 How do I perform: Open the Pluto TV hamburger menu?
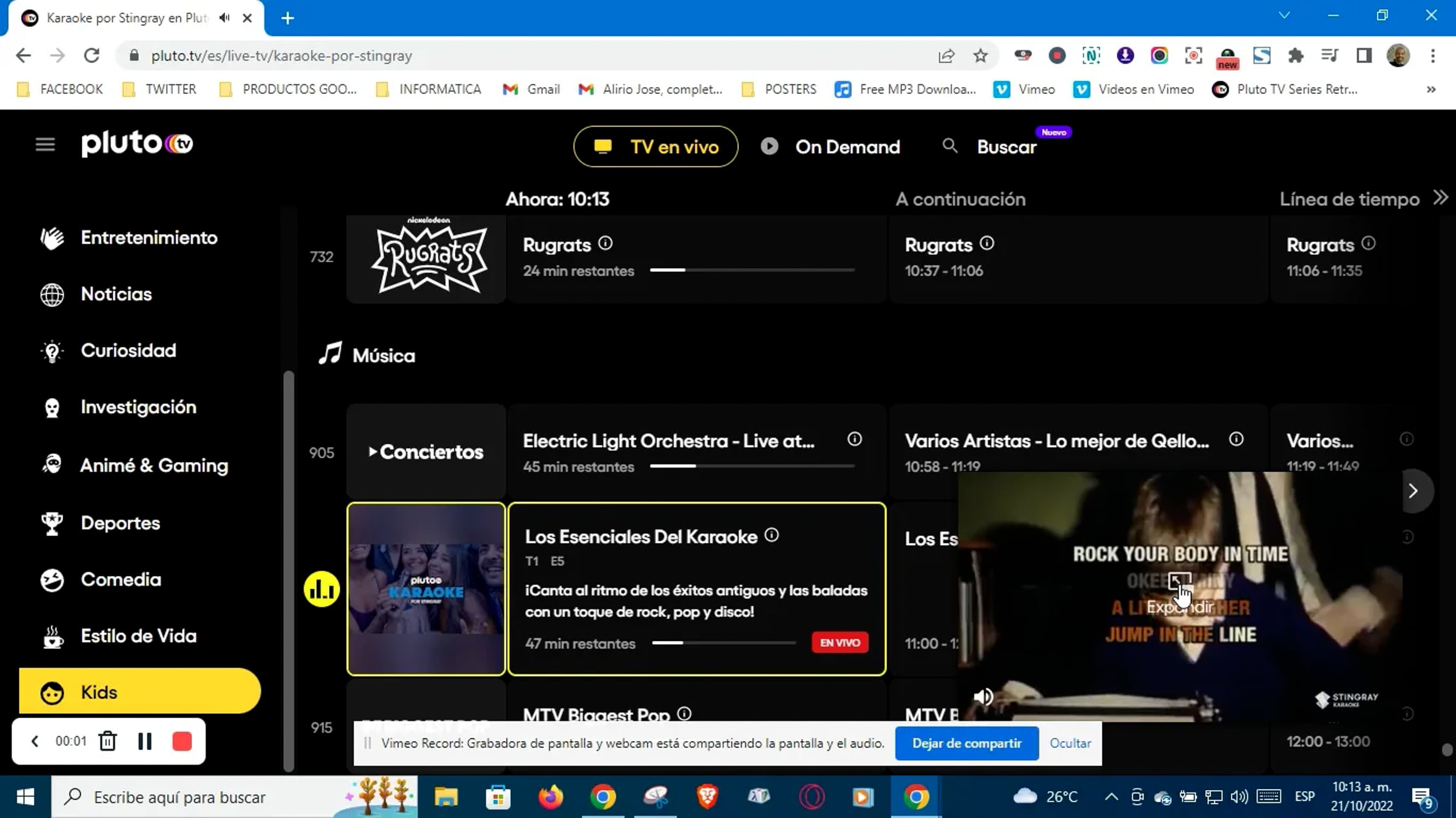[45, 144]
